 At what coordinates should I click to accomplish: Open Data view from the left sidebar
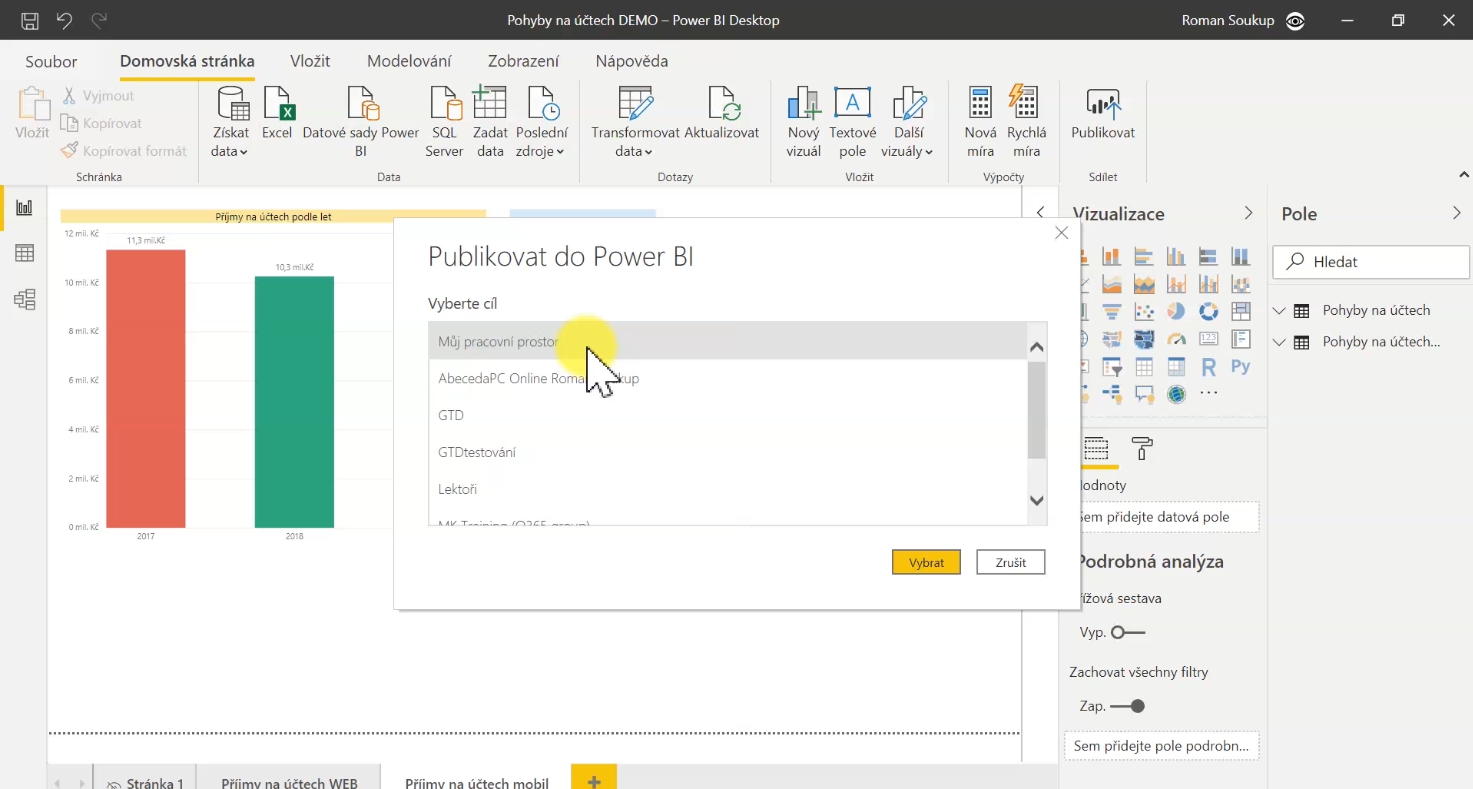coord(24,254)
